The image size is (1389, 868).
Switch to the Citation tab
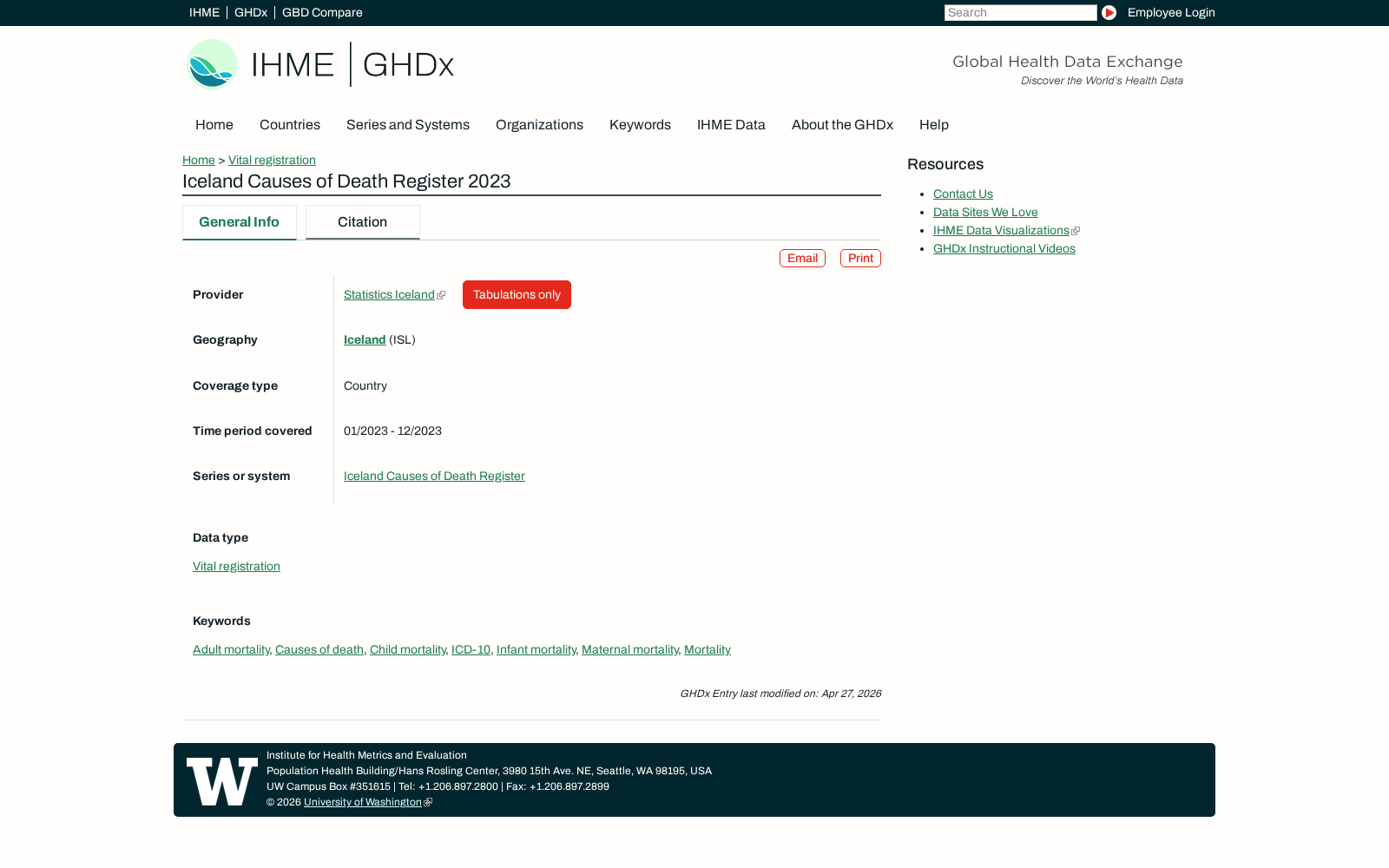(363, 222)
